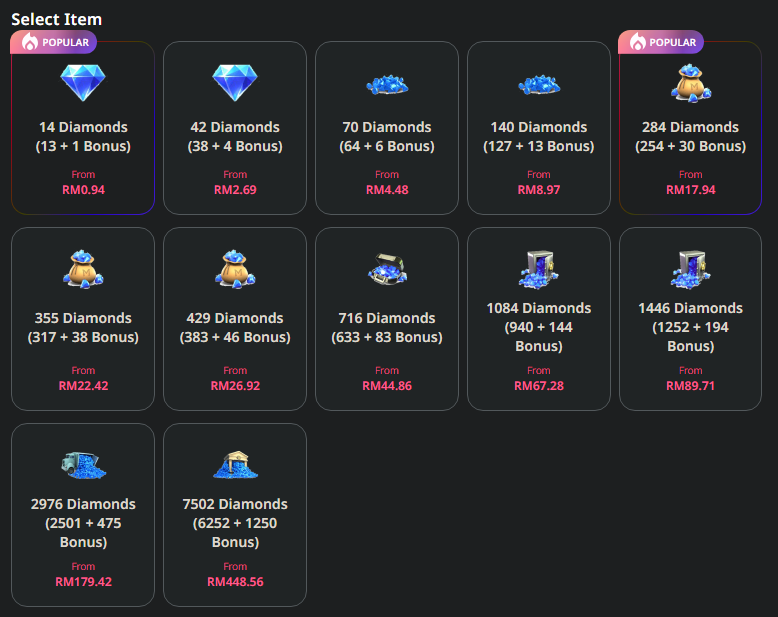Click the 716 Diamonds chest icon
Screen dimensions: 778x617
tap(386, 270)
